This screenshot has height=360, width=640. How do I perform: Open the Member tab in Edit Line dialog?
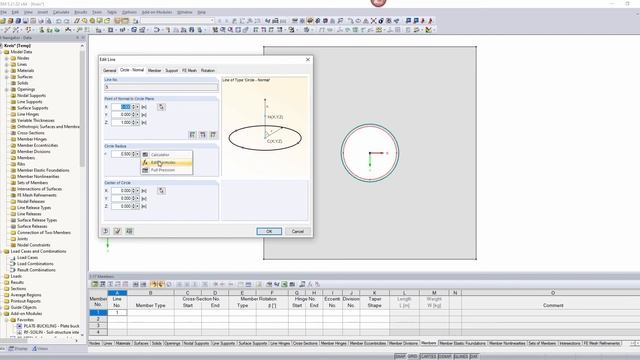click(x=154, y=71)
